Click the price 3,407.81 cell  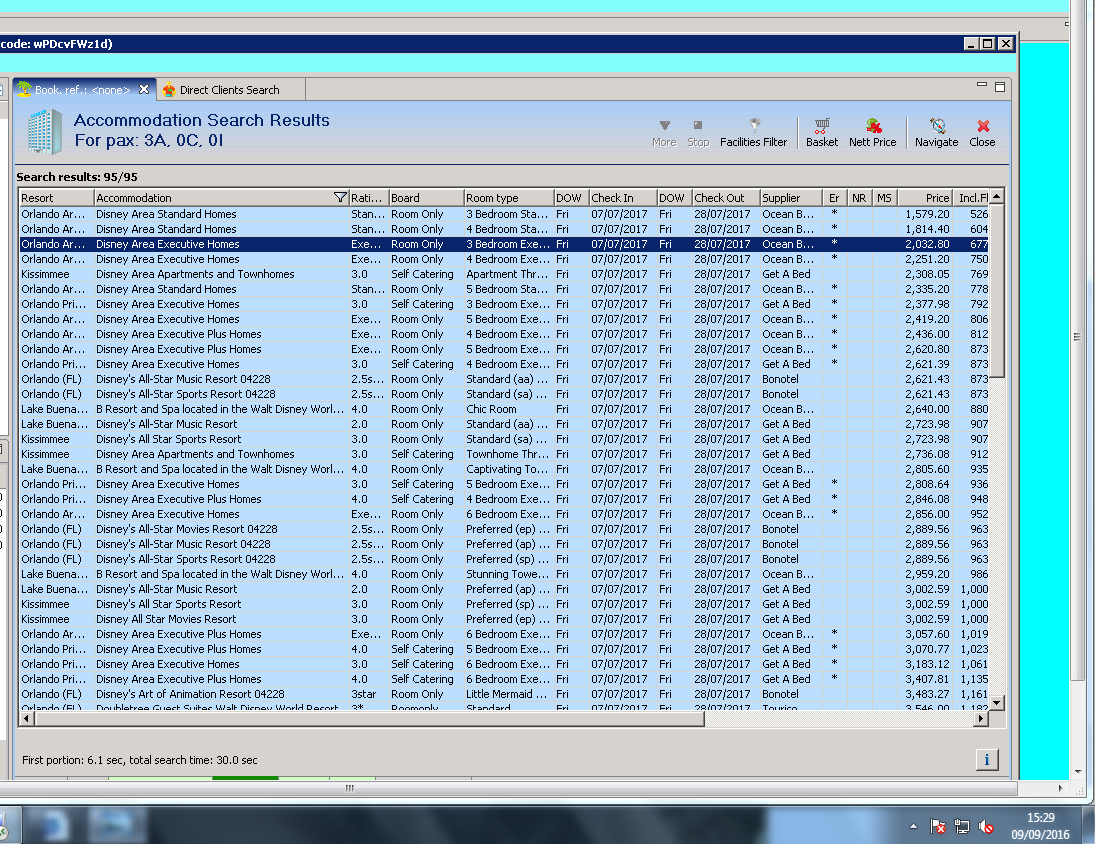(x=927, y=679)
